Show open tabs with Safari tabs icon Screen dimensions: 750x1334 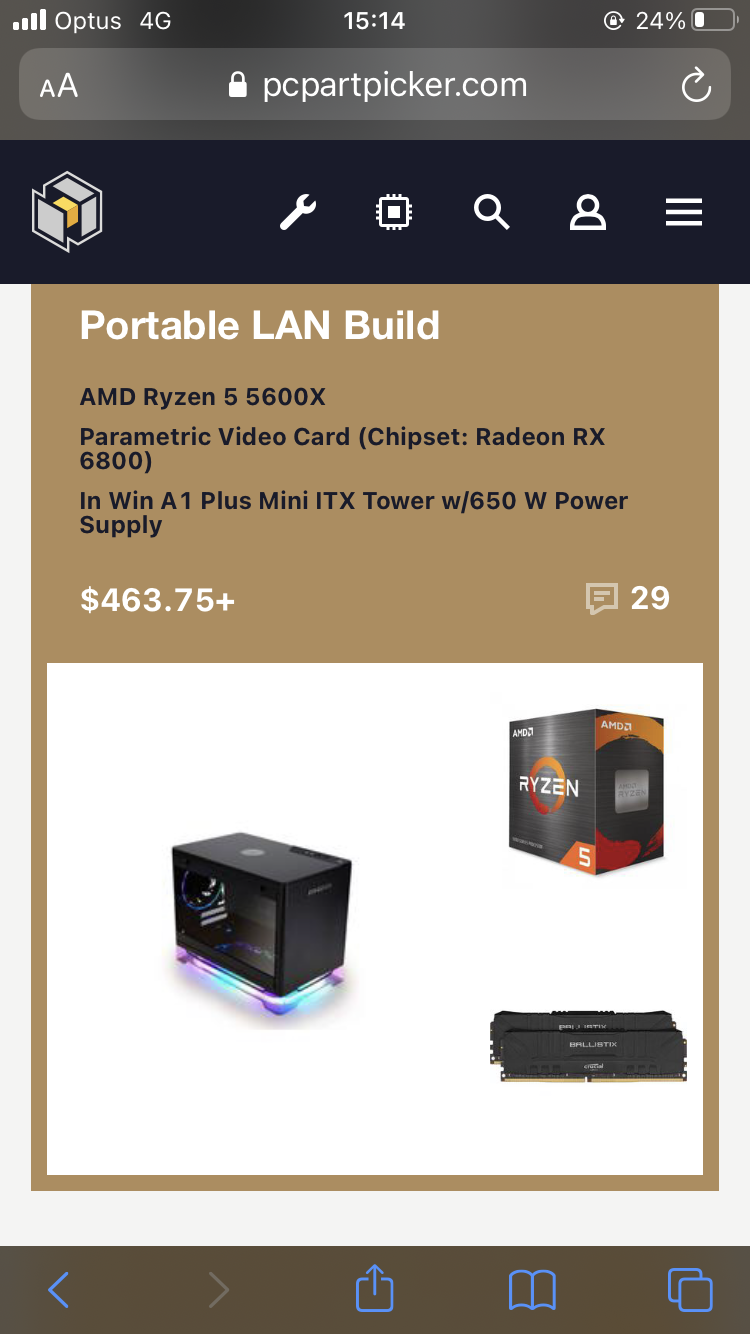click(x=690, y=1289)
